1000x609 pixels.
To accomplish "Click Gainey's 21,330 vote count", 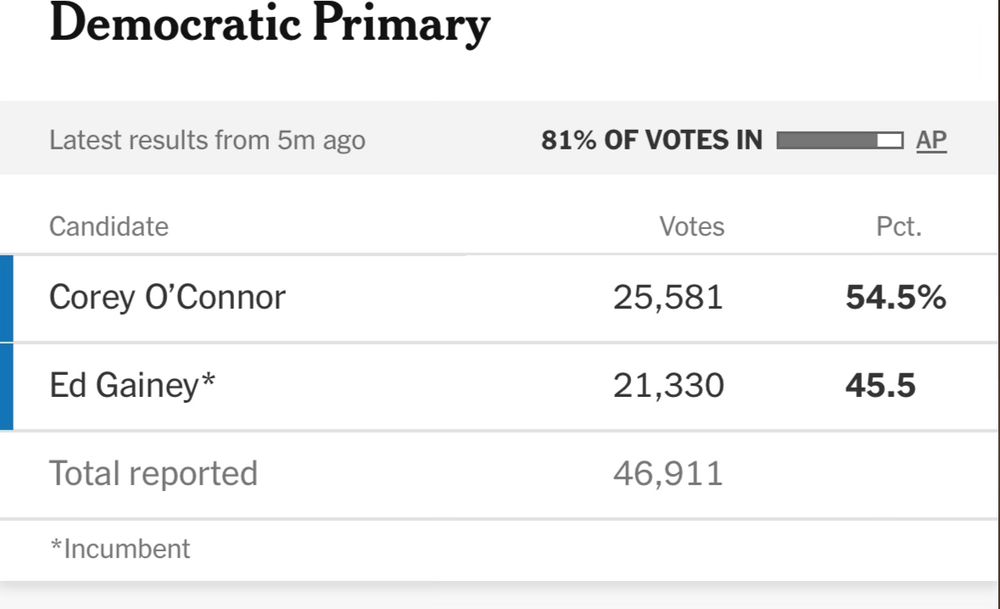I will (x=668, y=386).
